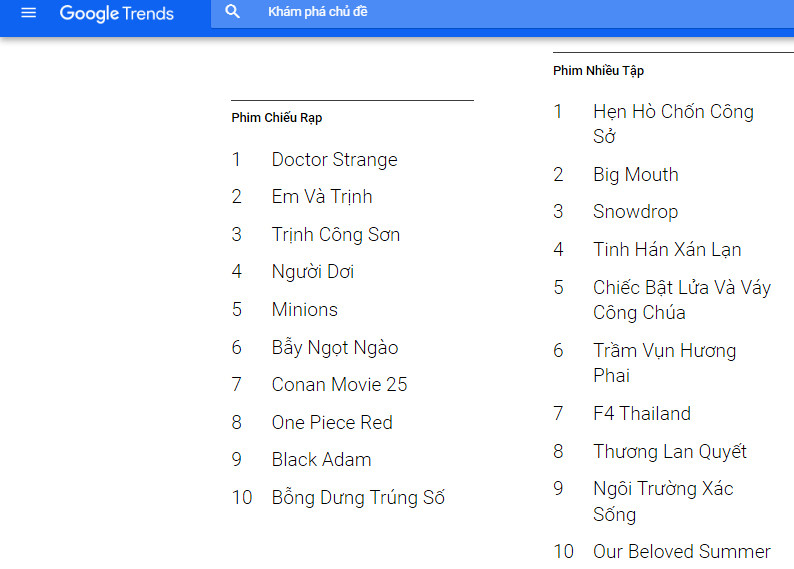Viewport: 794px width, 569px height.
Task: Select 'Bẫy Ngọt Ngào' movie entry
Action: (334, 348)
